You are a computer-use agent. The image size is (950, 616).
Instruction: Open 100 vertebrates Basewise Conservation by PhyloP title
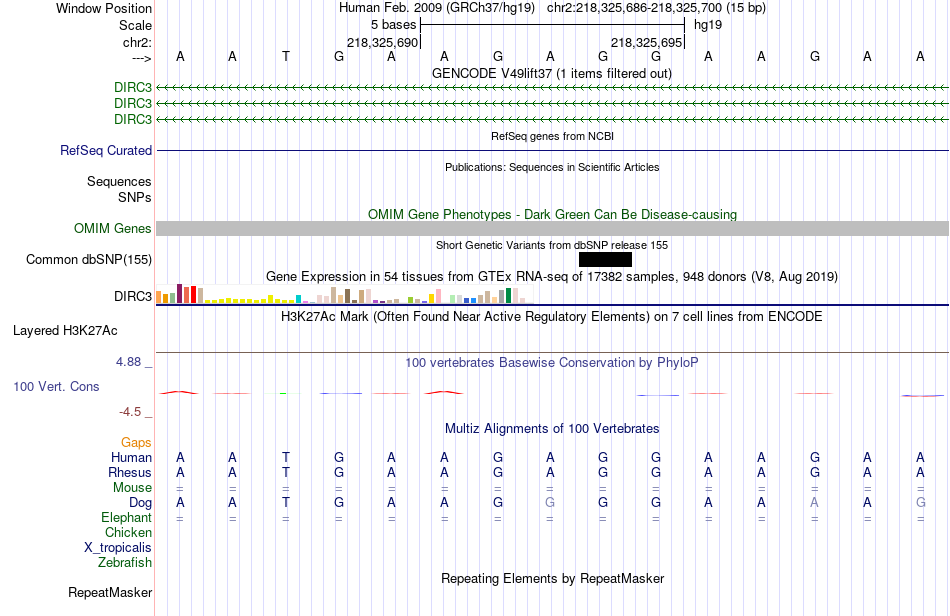pyautogui.click(x=552, y=363)
